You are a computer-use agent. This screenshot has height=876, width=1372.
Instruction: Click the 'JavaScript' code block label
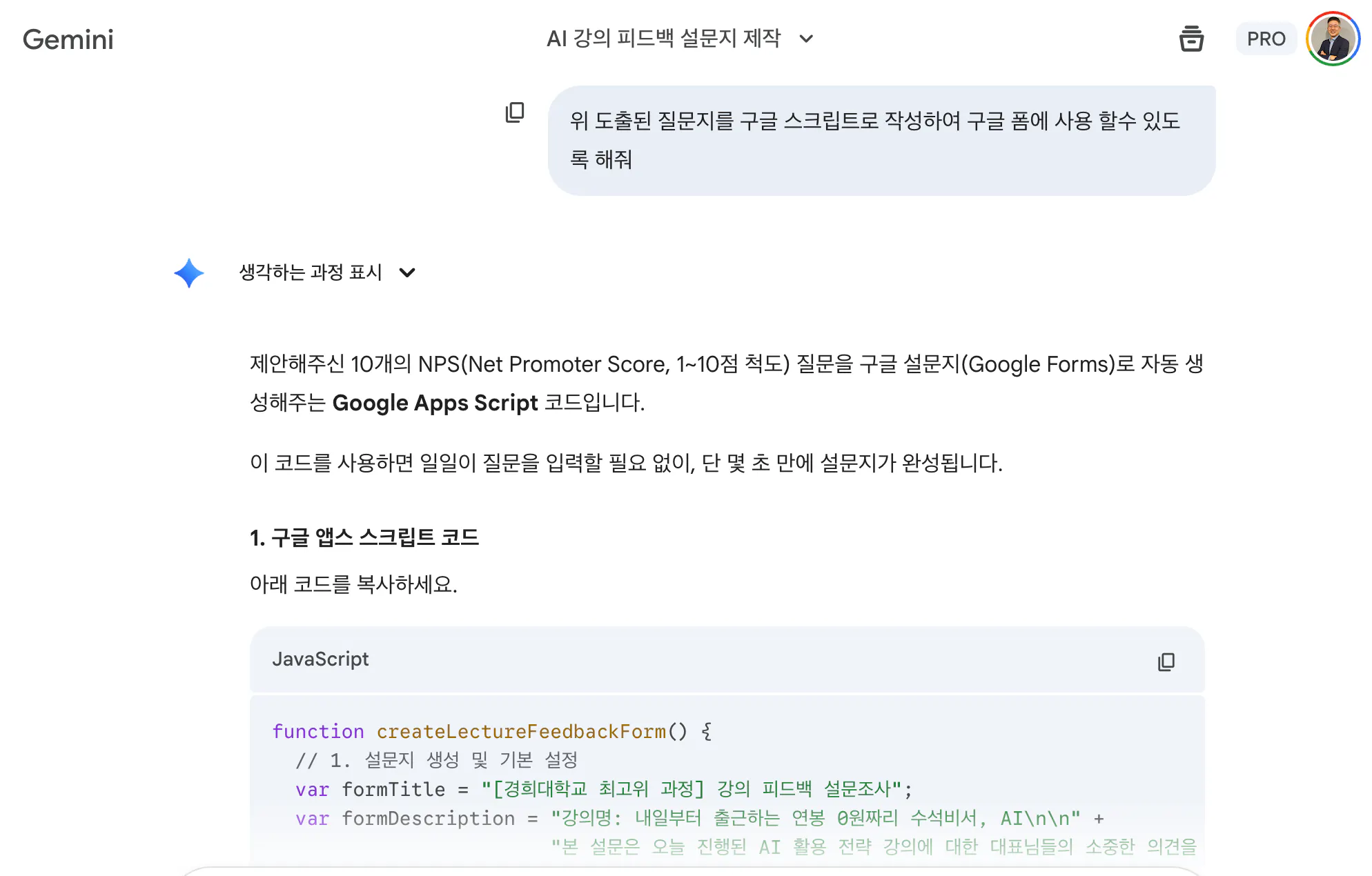[320, 659]
